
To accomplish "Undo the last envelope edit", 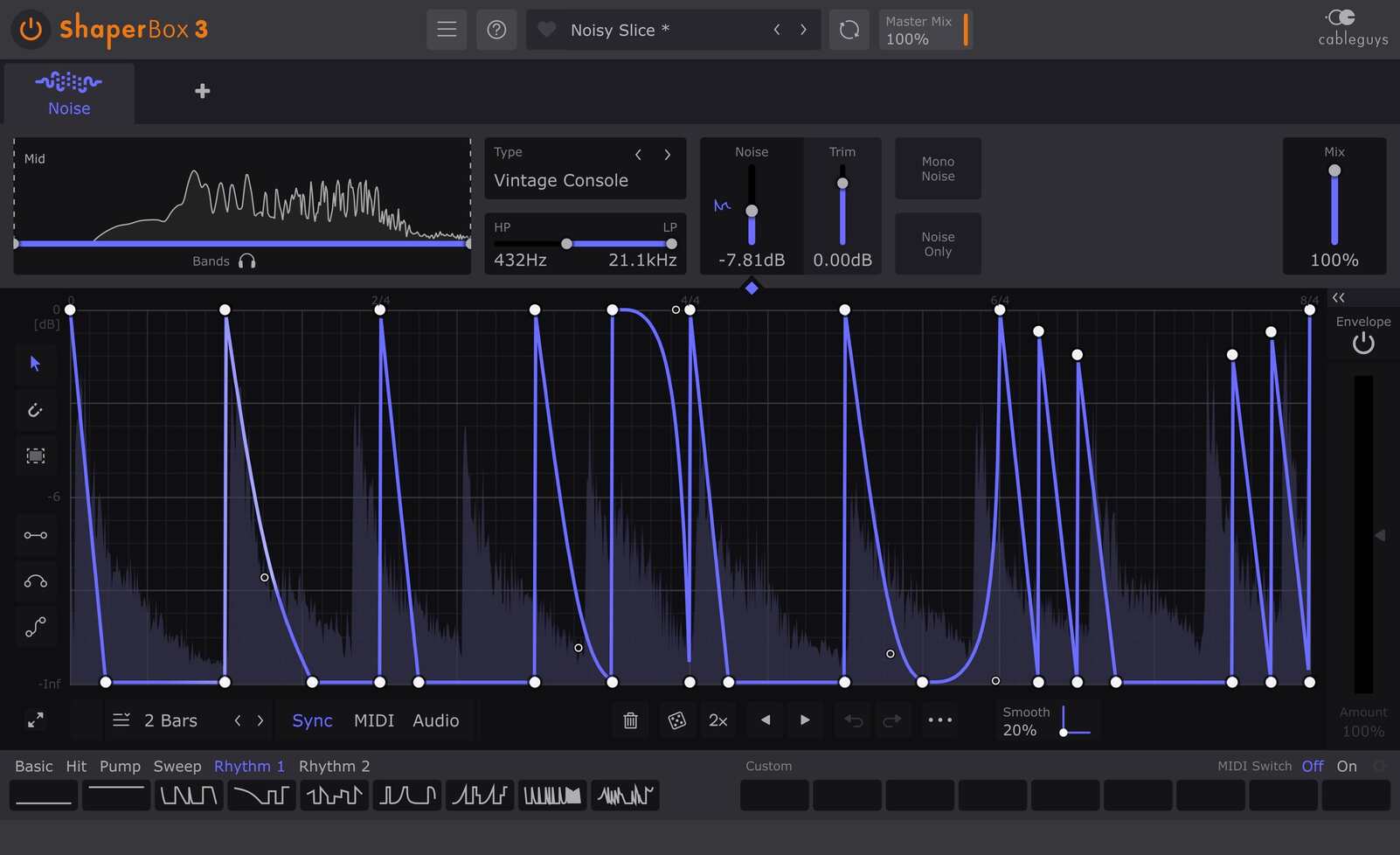I will tap(852, 719).
